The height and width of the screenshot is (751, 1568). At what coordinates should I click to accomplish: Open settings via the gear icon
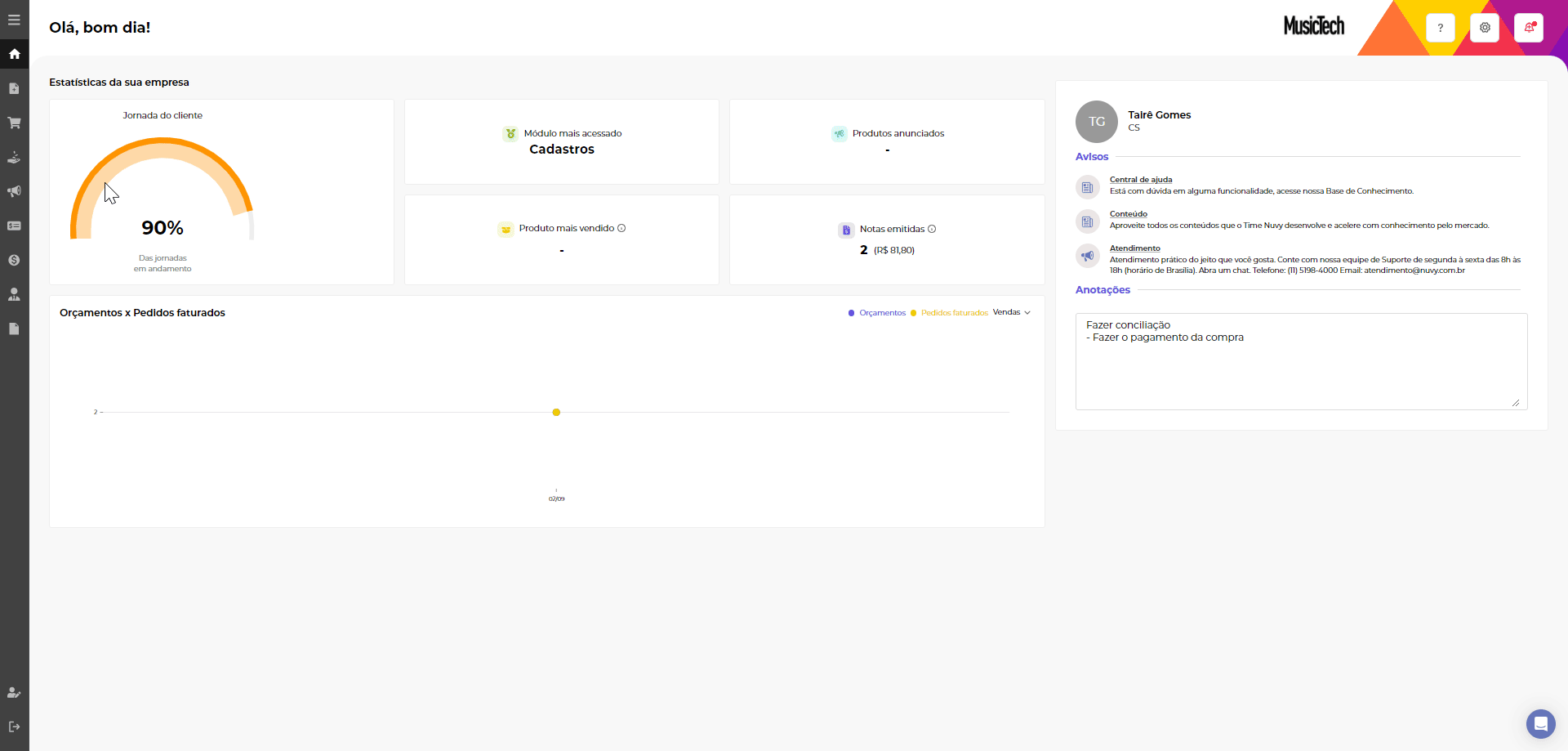click(x=1484, y=28)
